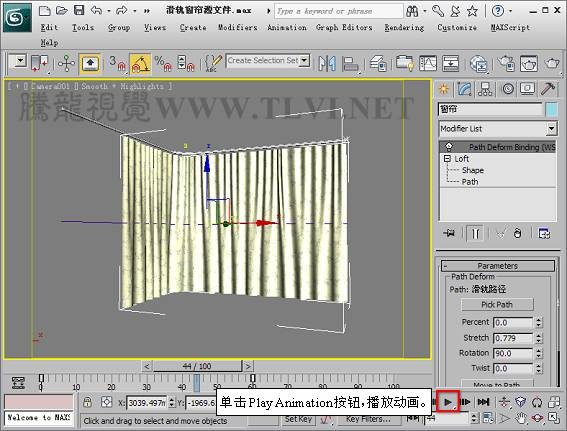Toggle Keyboard Shortcut Override button
Viewport: 567px width, 431px height.
pos(89,64)
